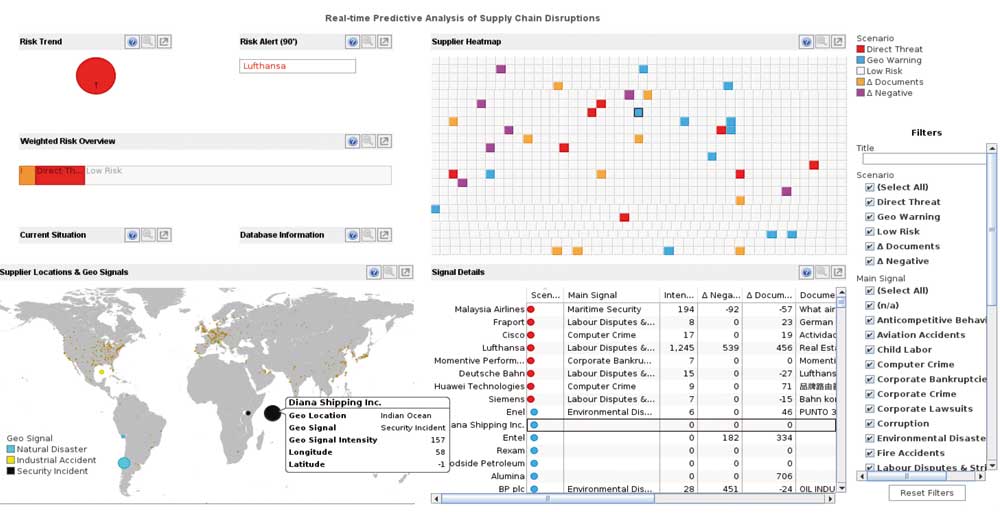Viewport: 1000px width, 521px height.
Task: Open help for Supplier Locations & Geo Signals
Action: click(x=374, y=272)
